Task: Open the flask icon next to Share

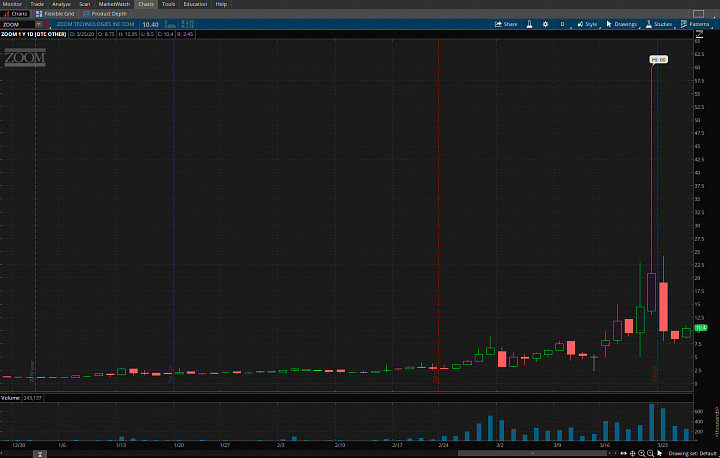Action: (x=529, y=24)
